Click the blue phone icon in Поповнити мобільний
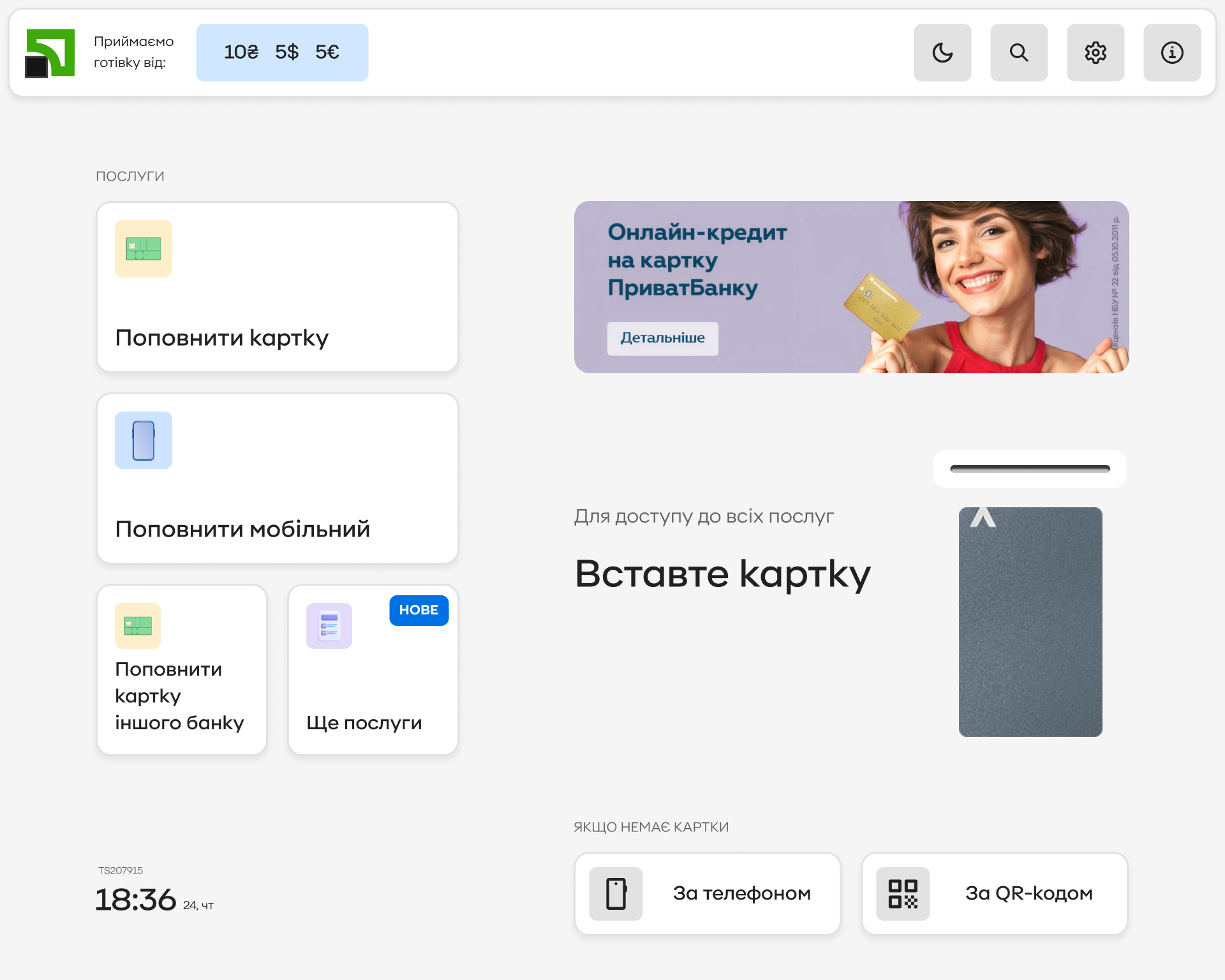The width and height of the screenshot is (1225, 980). click(x=144, y=440)
